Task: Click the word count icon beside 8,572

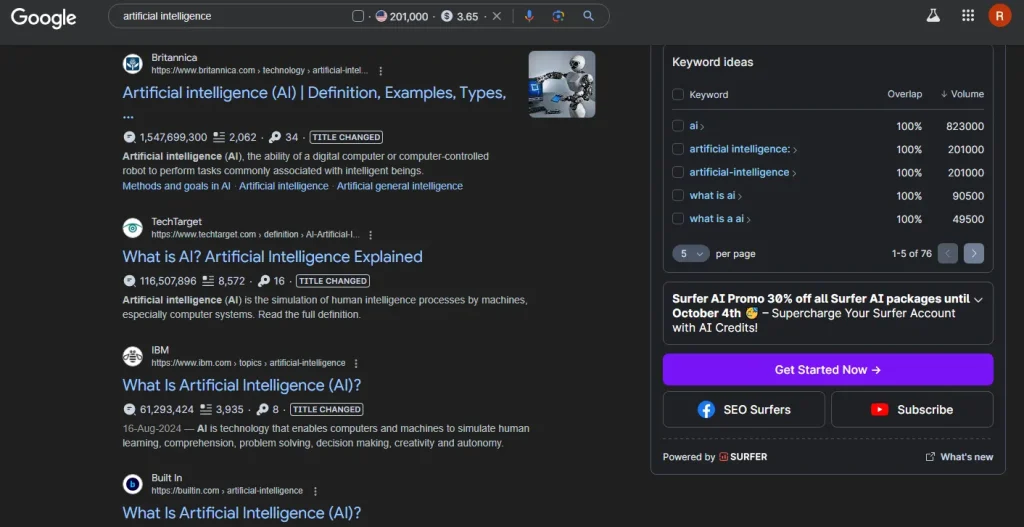Action: 208,281
